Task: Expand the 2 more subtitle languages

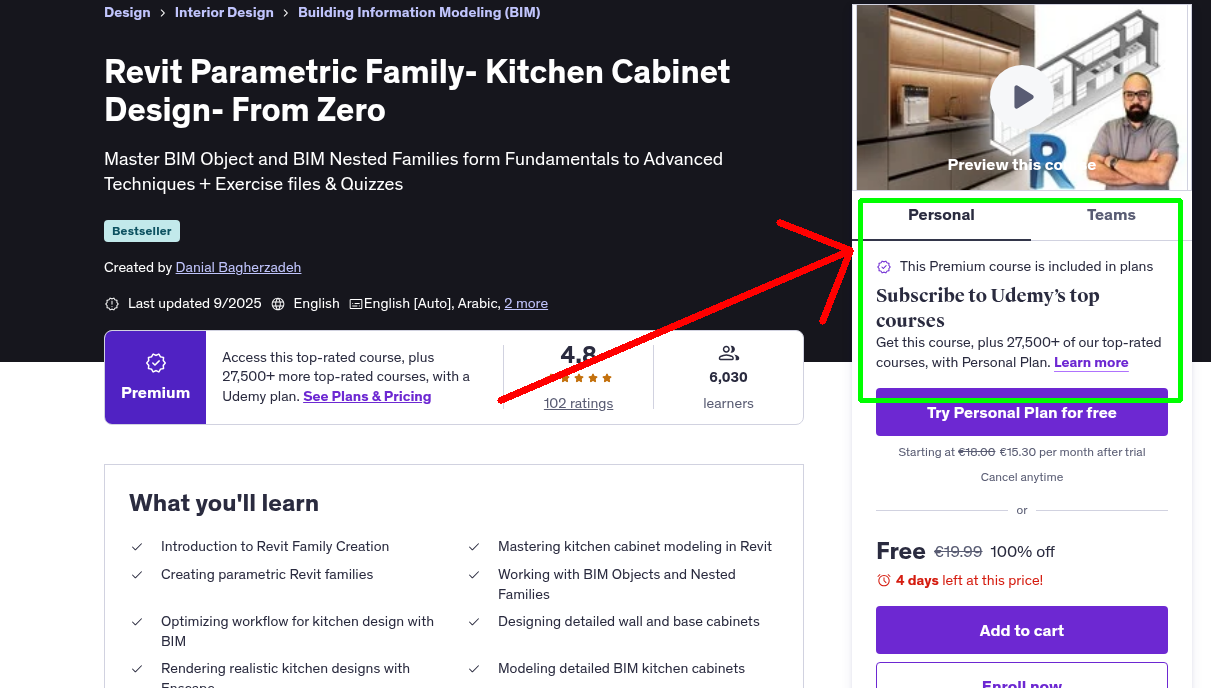Action: coord(526,303)
